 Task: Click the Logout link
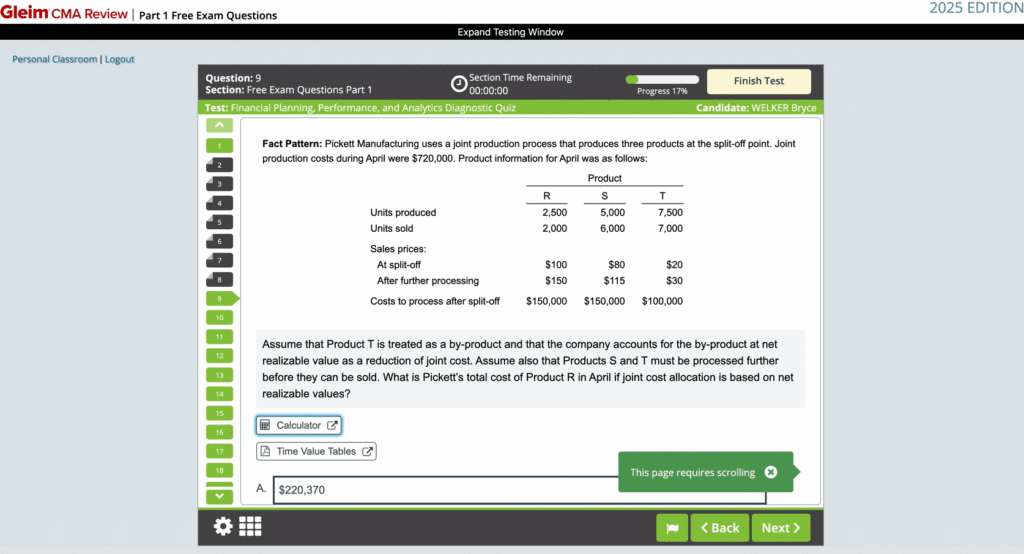pos(120,59)
